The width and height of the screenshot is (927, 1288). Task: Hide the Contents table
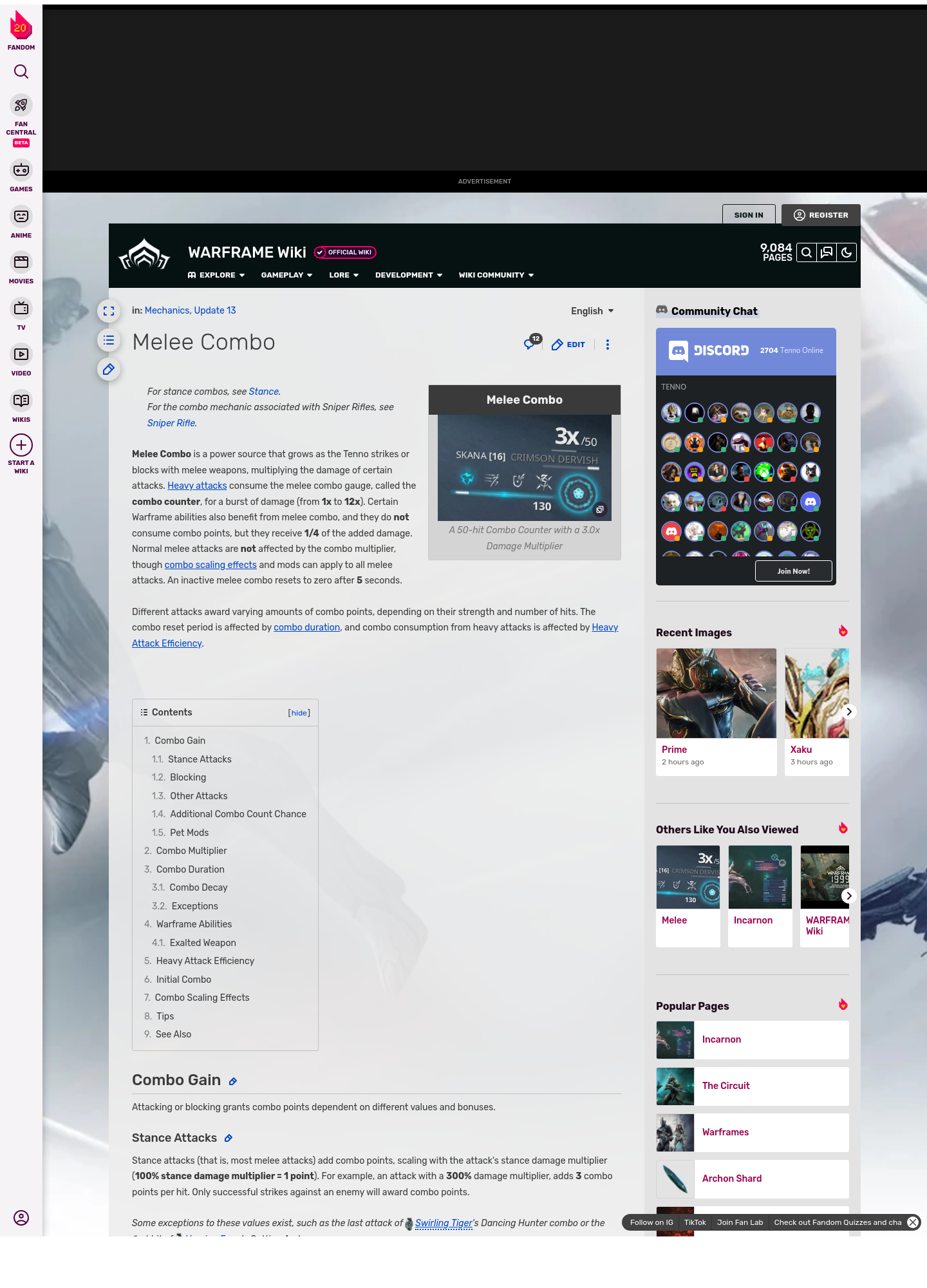299,713
